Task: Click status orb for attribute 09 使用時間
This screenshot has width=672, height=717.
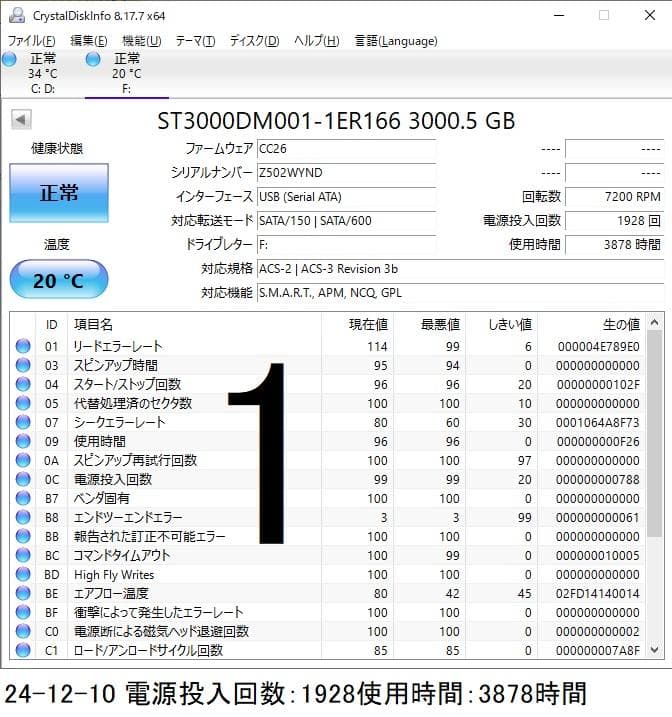Action: point(23,441)
